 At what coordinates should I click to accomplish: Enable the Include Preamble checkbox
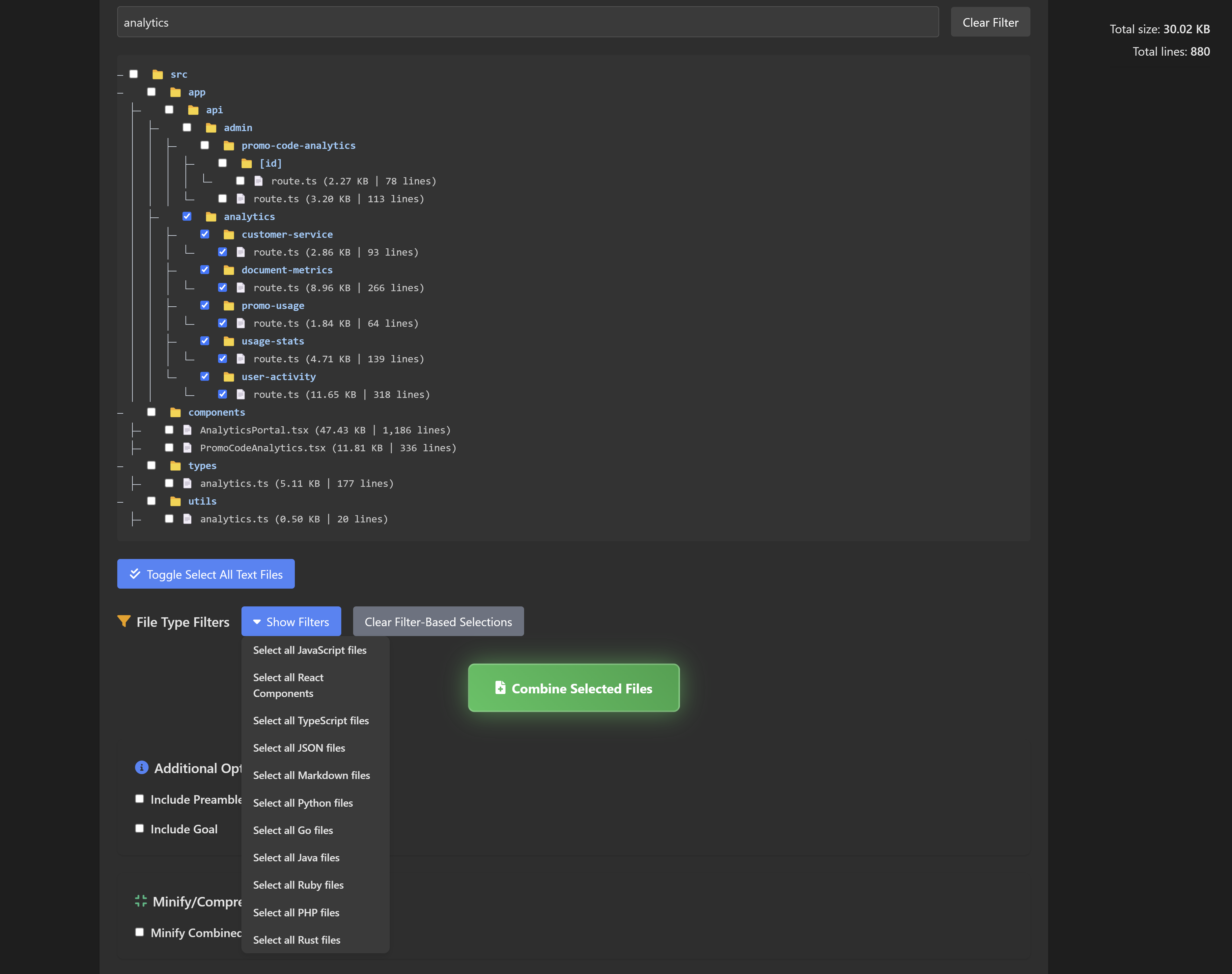click(140, 799)
